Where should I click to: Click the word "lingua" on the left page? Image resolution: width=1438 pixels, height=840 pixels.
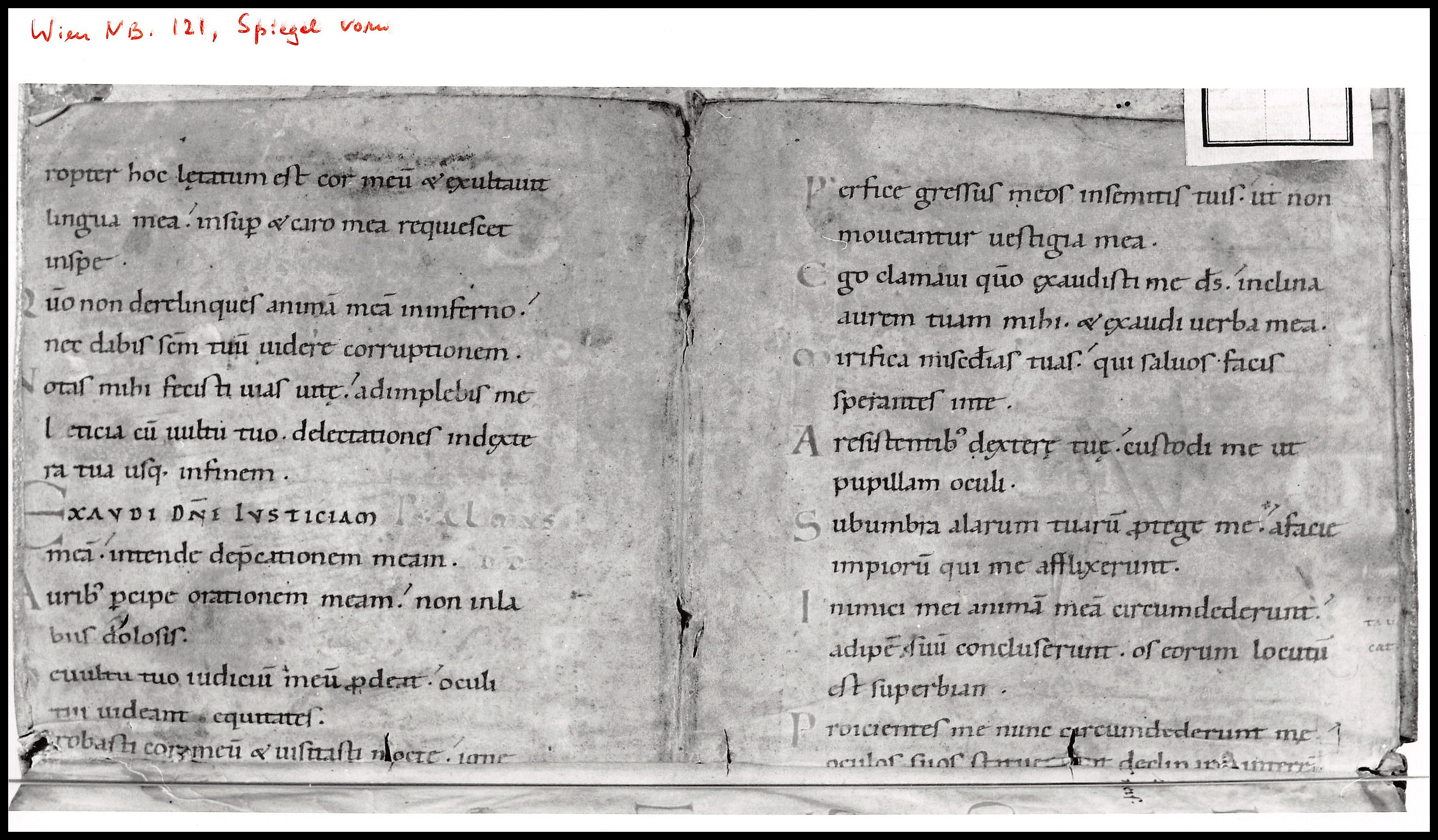click(83, 220)
